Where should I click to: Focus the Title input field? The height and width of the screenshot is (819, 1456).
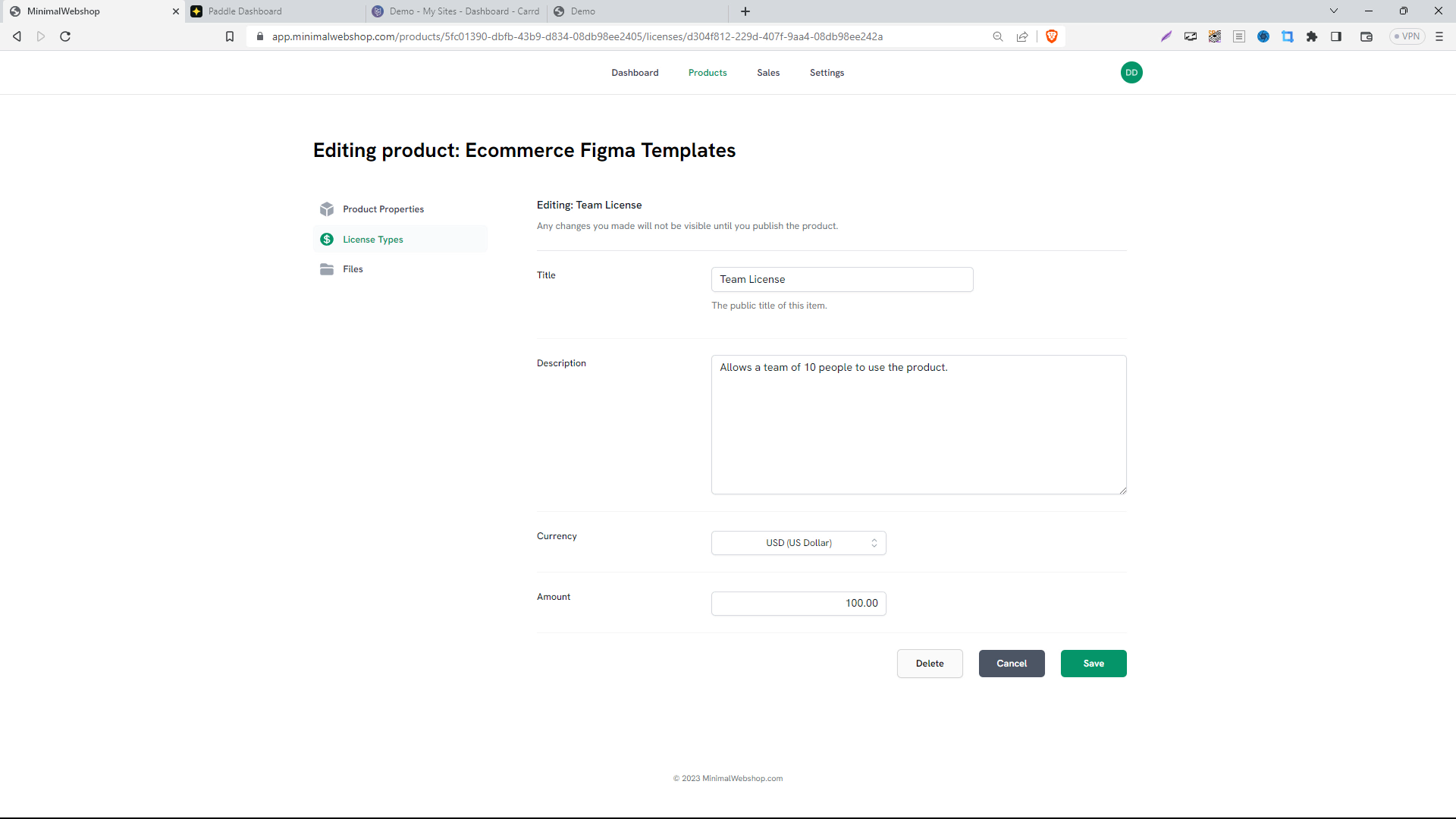pyautogui.click(x=842, y=280)
